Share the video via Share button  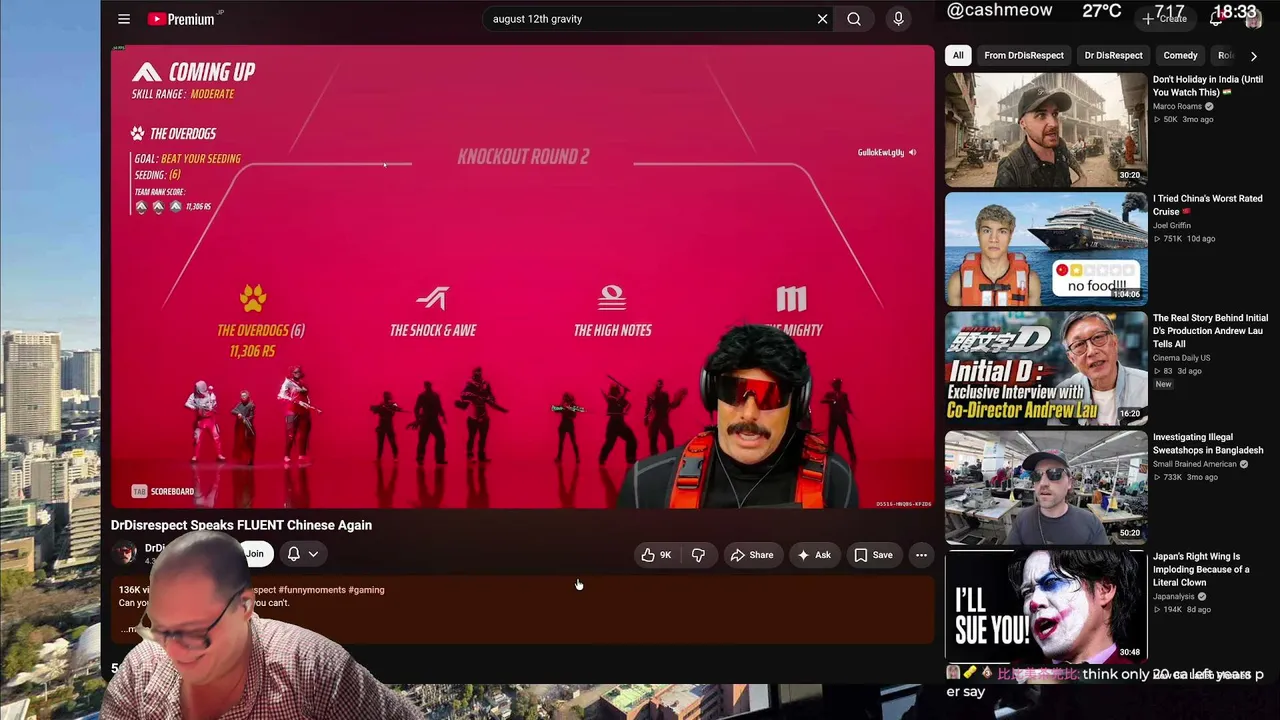[x=751, y=555]
